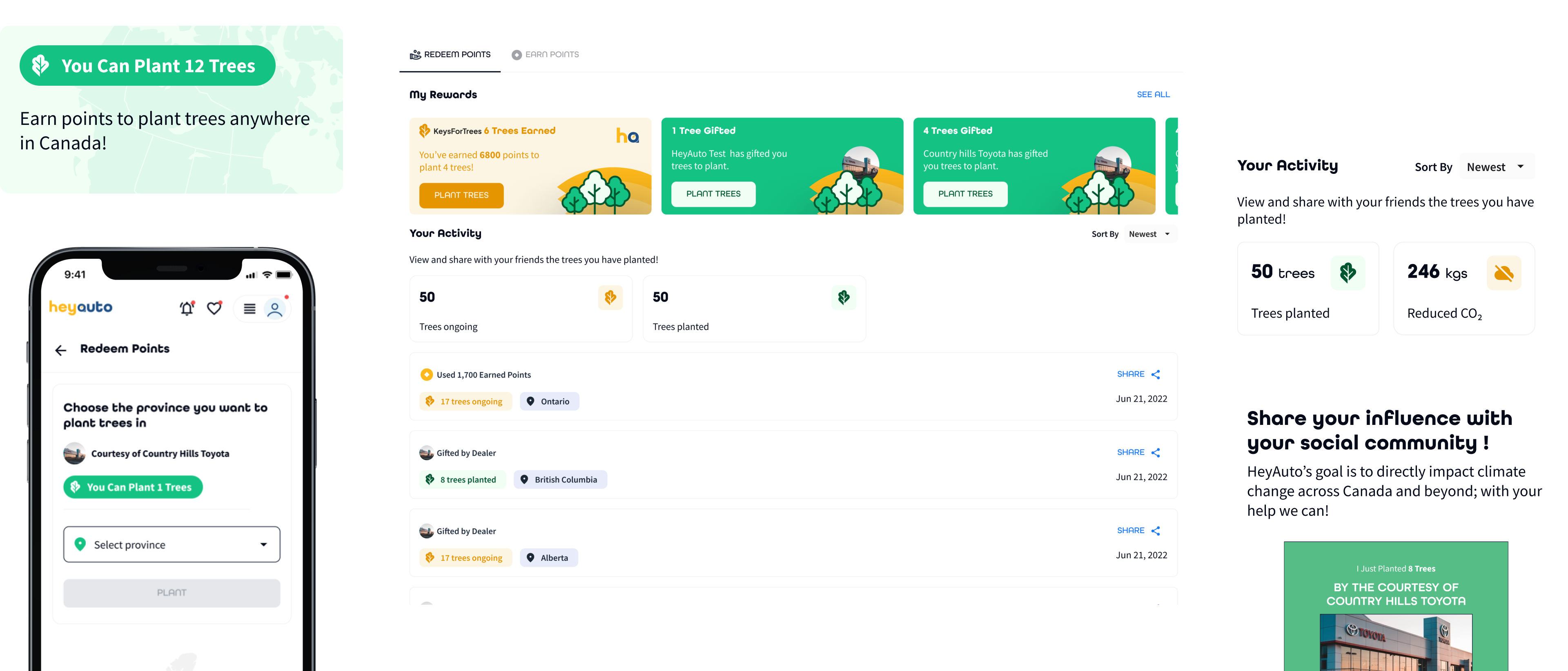Click the Toyota dealership photo in share card
The width and height of the screenshot is (1568, 671).
(x=1396, y=642)
